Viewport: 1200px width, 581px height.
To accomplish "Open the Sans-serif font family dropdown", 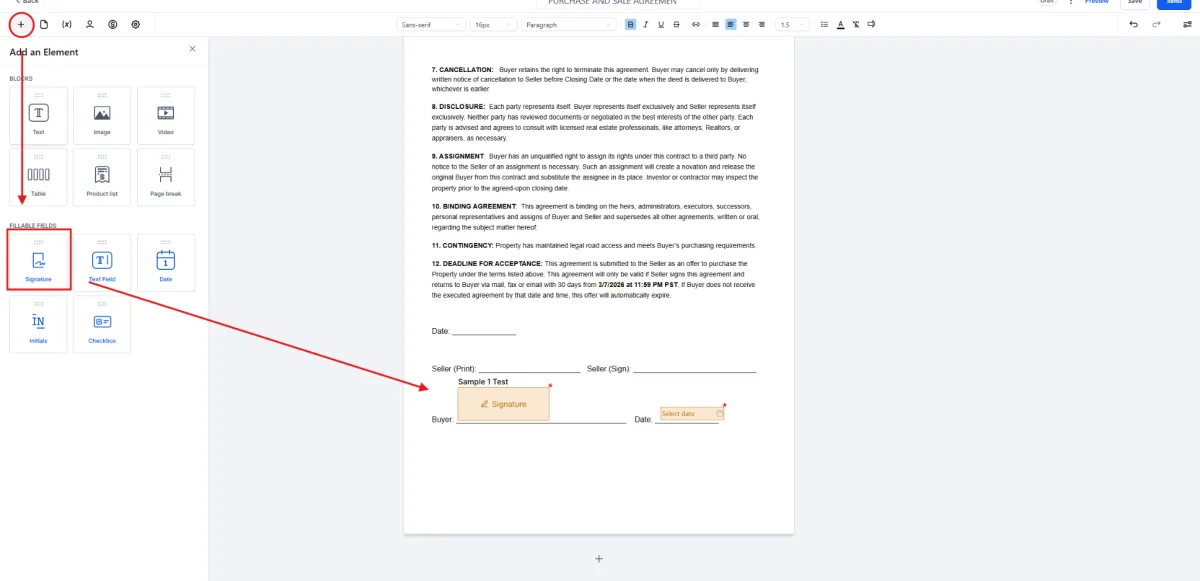I will (432, 24).
